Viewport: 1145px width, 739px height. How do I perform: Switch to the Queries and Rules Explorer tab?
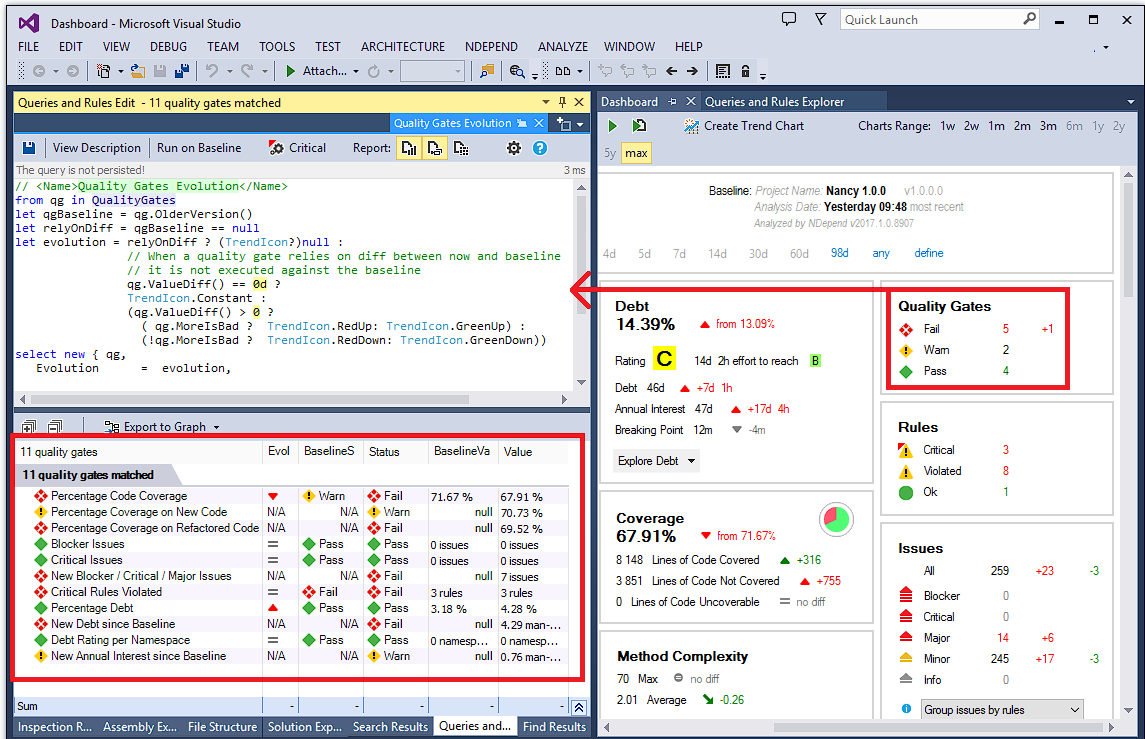pos(774,102)
